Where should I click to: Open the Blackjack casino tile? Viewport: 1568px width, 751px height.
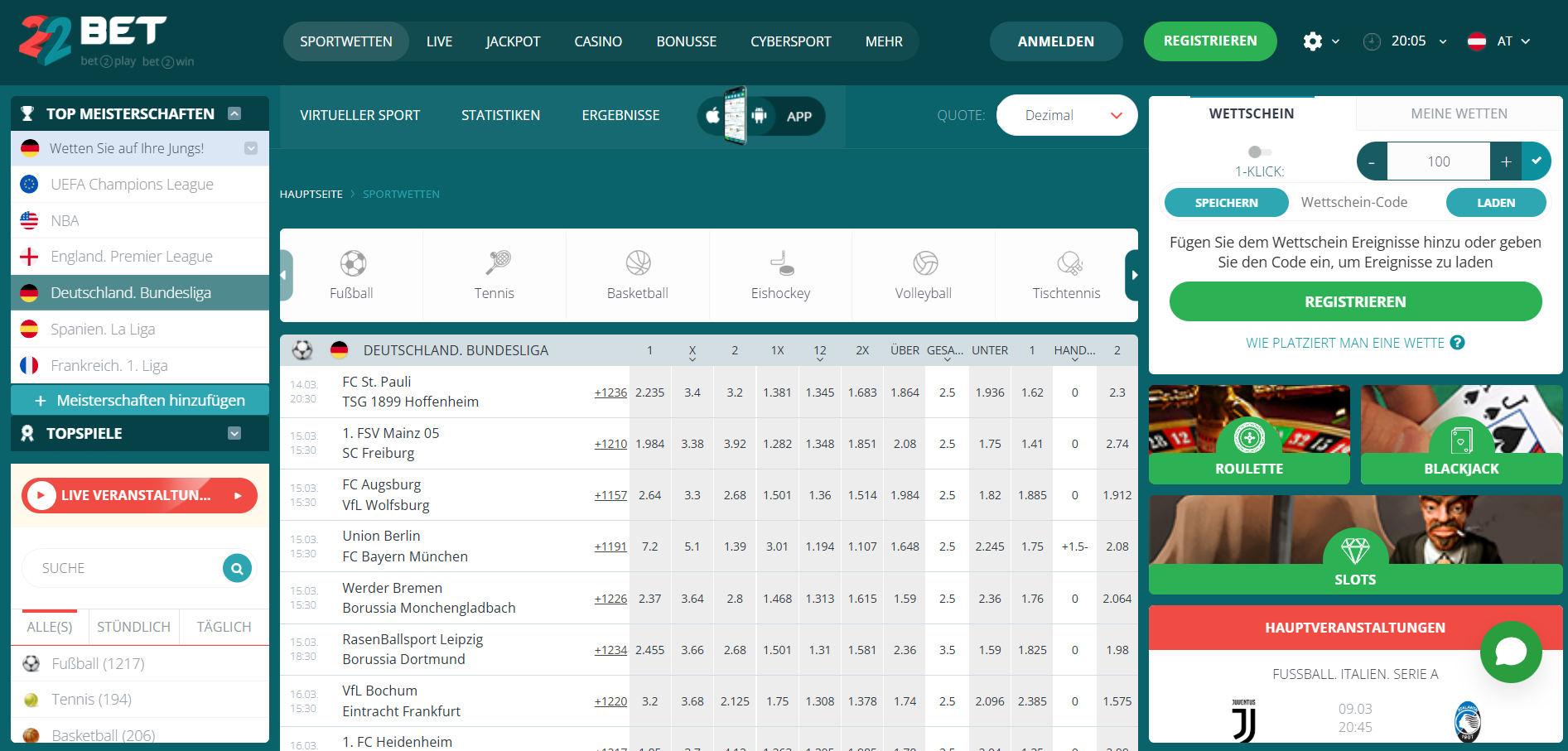point(1462,435)
